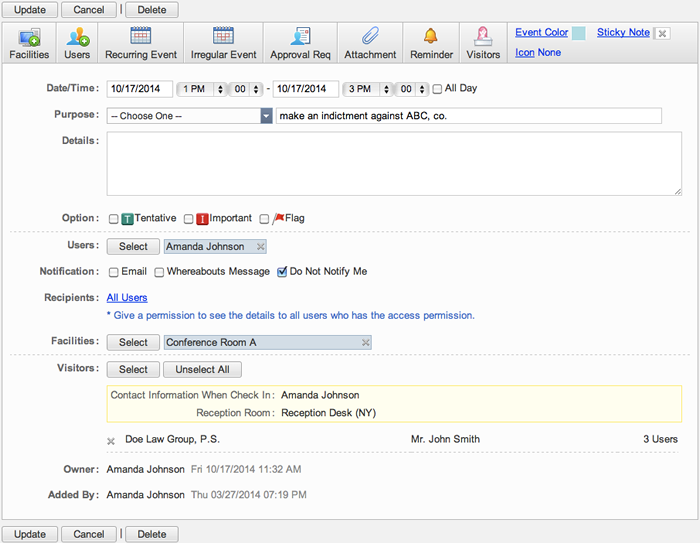Screen dimensions: 700x543
Task: Enable the All Day checkbox
Action: [x=437, y=89]
